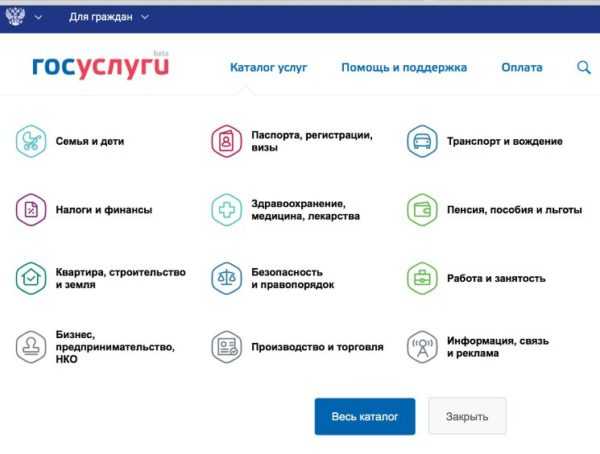600x454 pixels.
Task: Open the passport icon for Паспорта, регистрации, визы
Action: coord(227,141)
